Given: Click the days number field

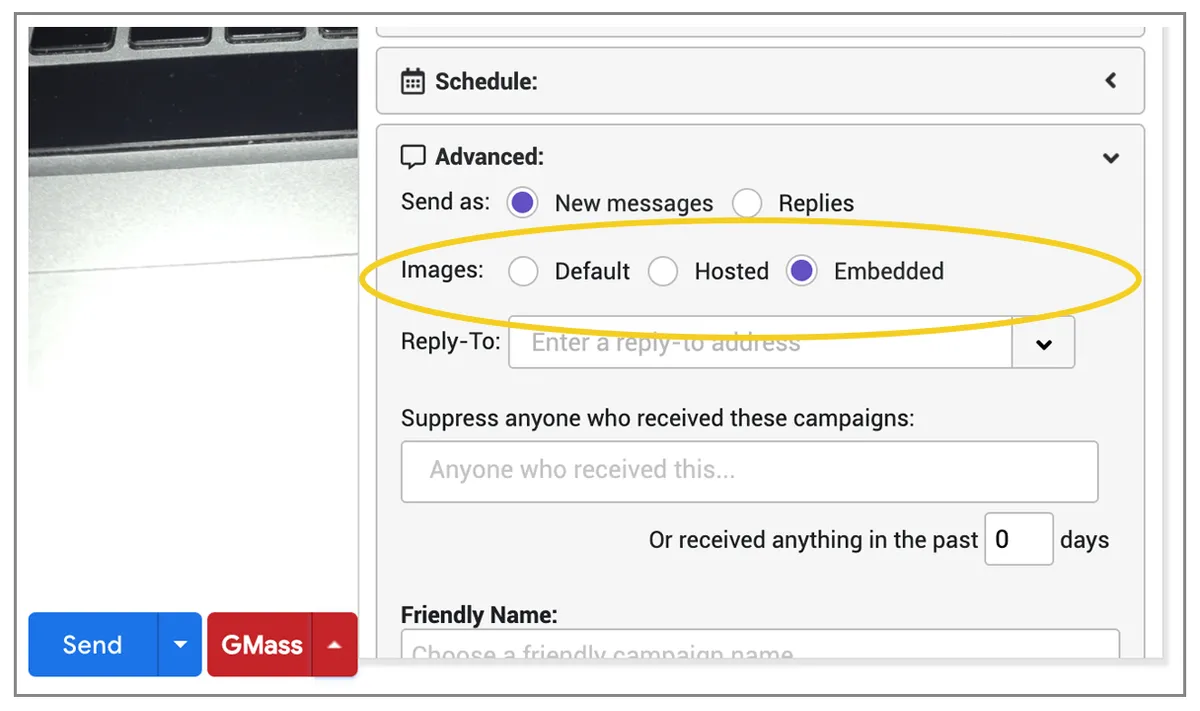Looking at the screenshot, I should (x=1019, y=539).
